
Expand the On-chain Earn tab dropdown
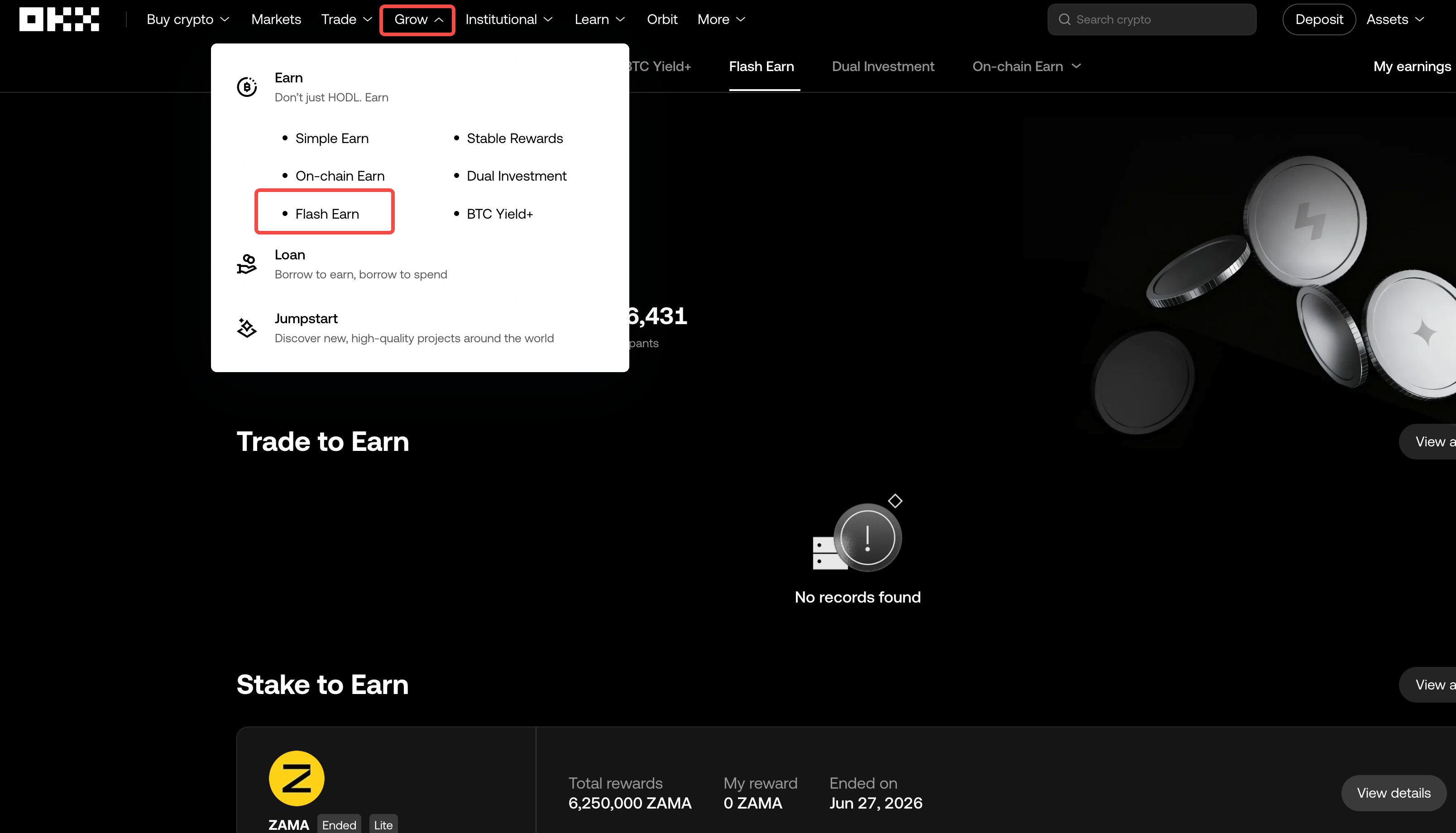1026,67
